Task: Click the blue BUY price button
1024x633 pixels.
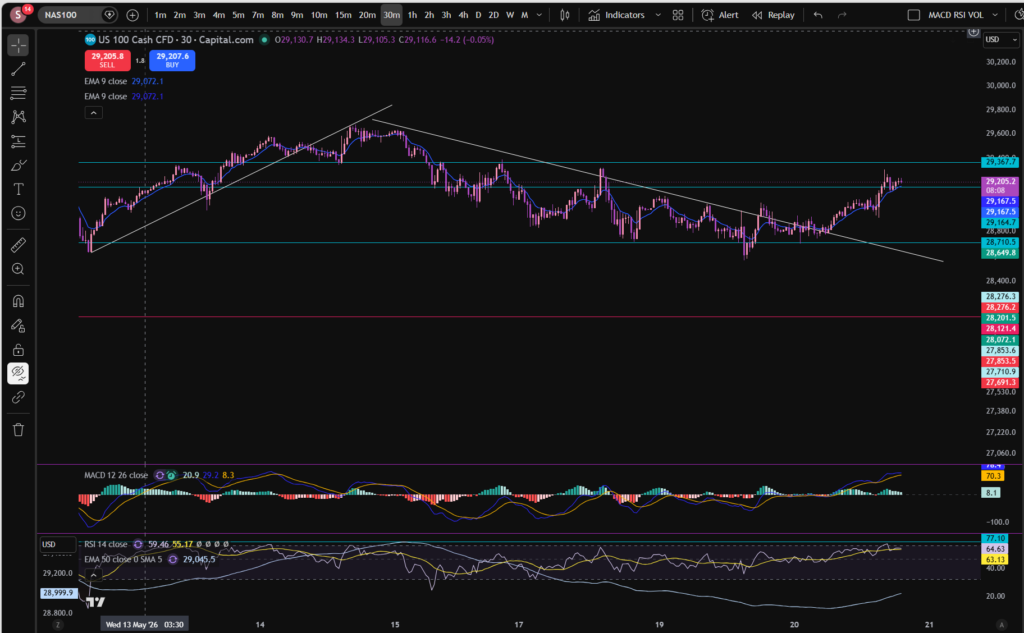Action: point(172,60)
